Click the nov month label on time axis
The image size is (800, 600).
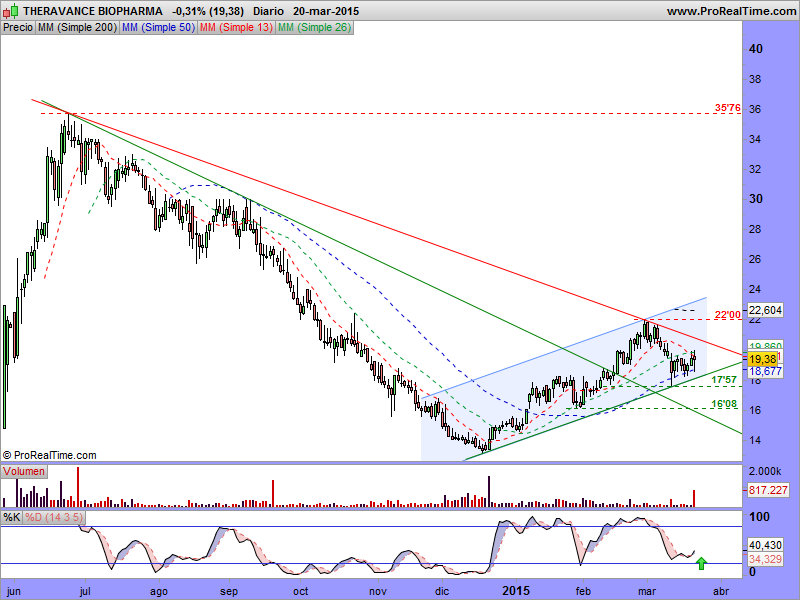378,591
